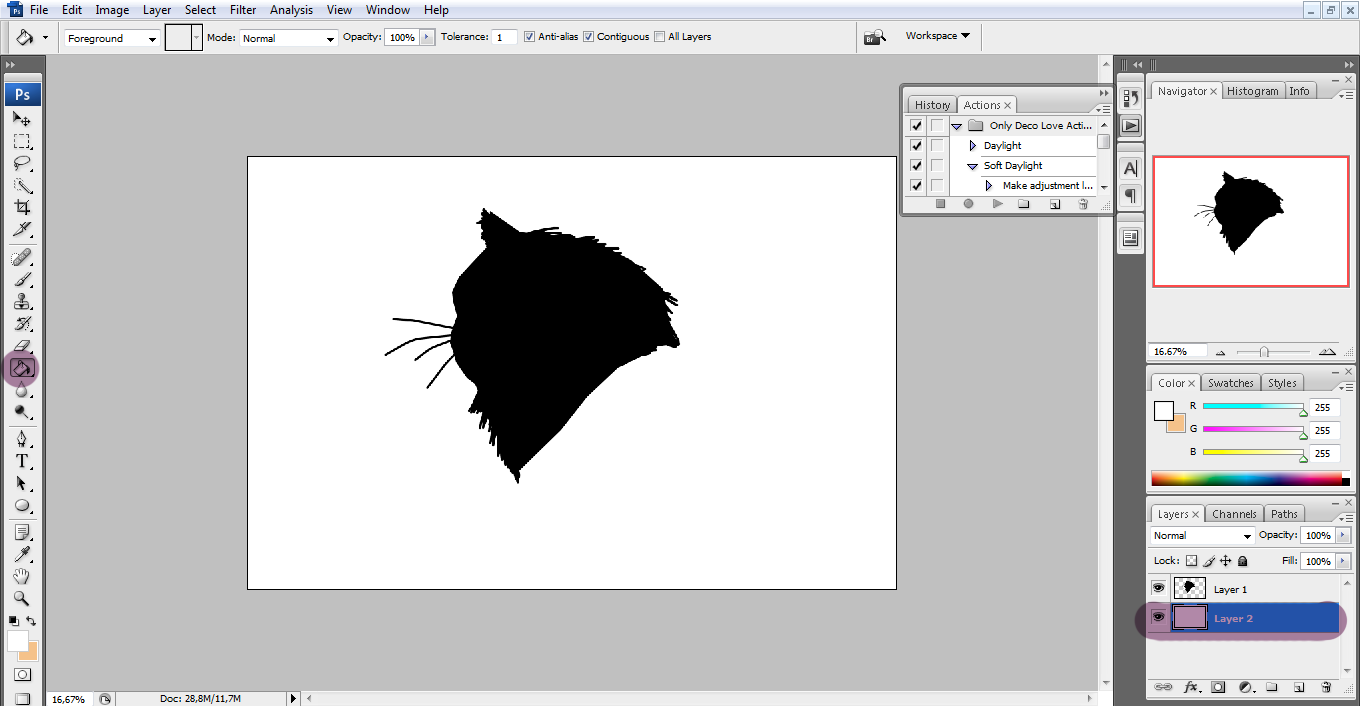This screenshot has height=706, width=1360.
Task: Select the Type tool
Action: pyautogui.click(x=22, y=461)
